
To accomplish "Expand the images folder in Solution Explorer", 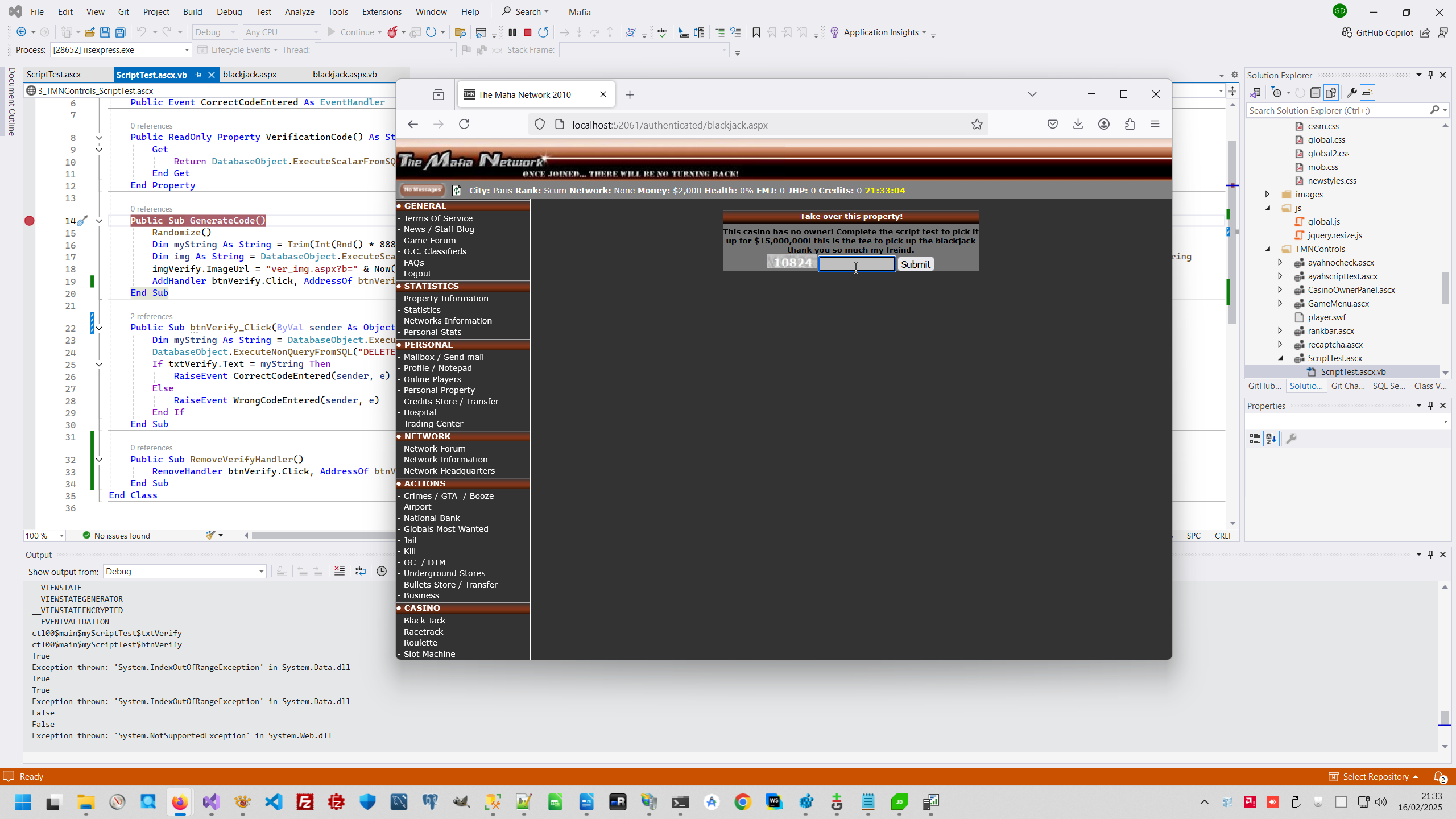I will click(x=1267, y=194).
